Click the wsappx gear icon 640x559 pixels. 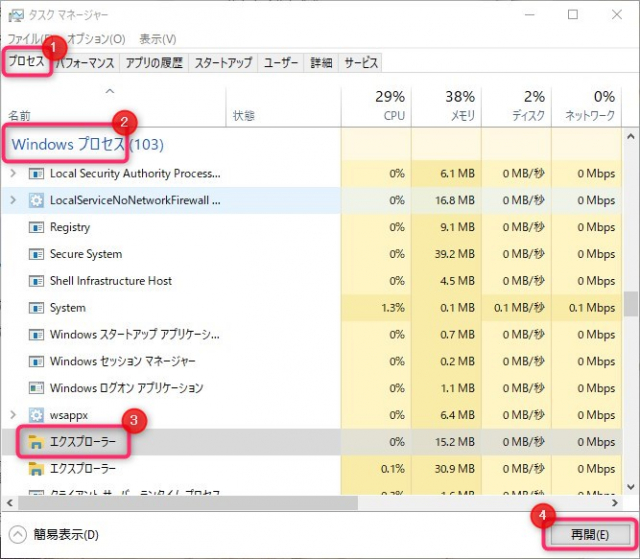pyautogui.click(x=36, y=415)
